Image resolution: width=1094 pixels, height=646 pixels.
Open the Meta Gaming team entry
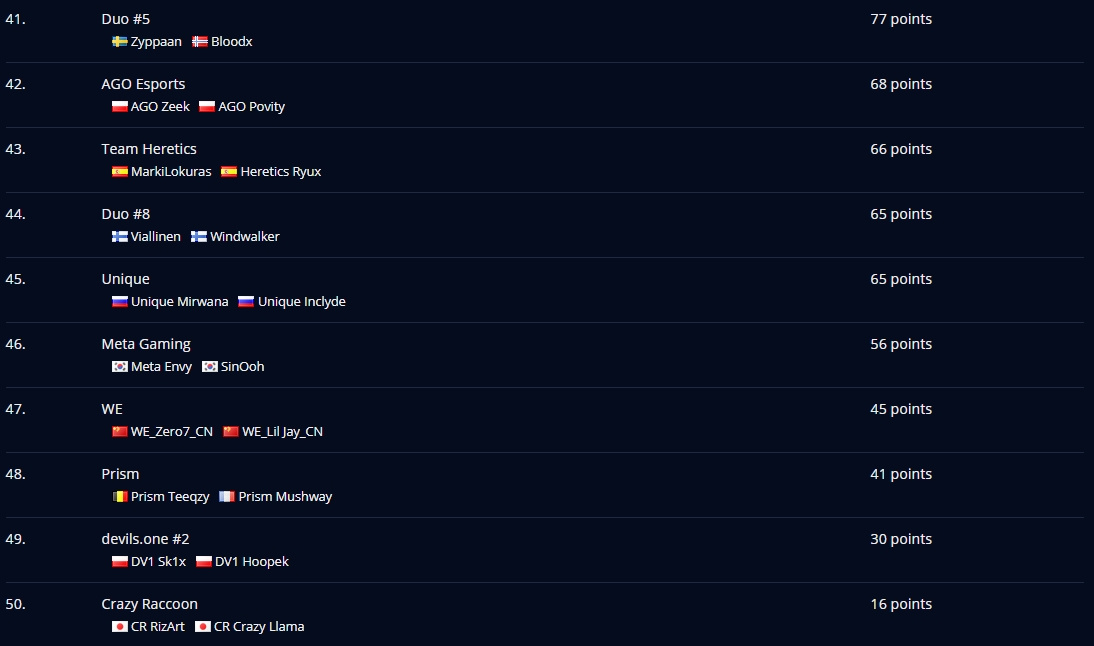click(x=146, y=344)
